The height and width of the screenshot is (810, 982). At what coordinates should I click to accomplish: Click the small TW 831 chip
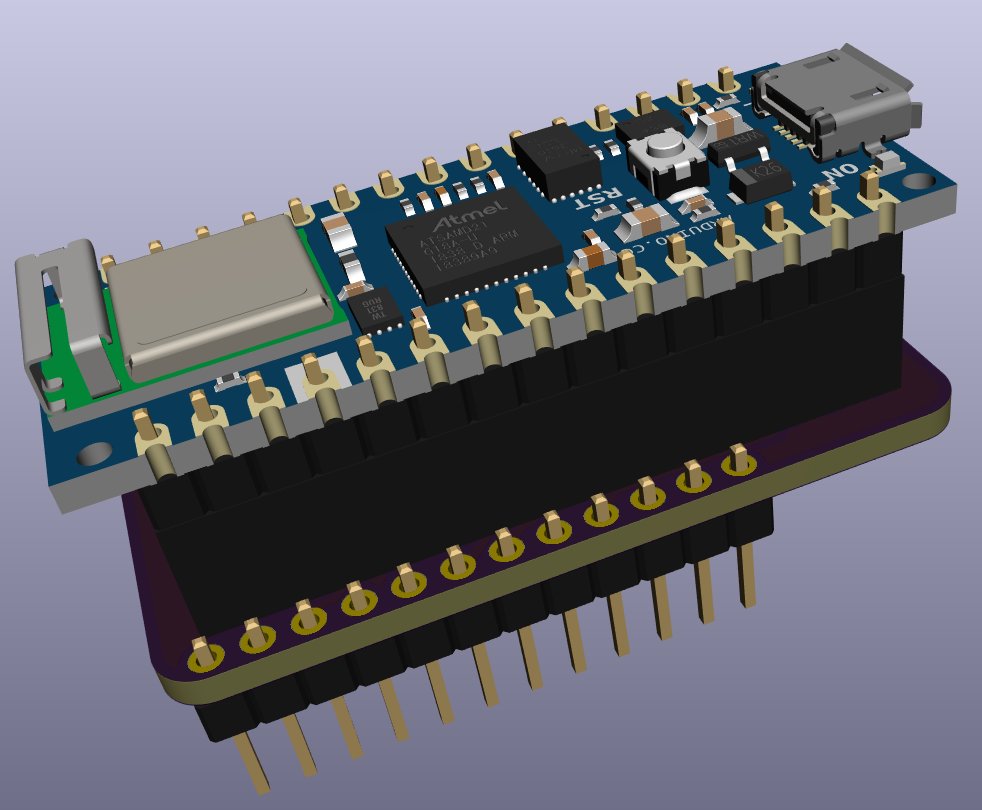pyautogui.click(x=377, y=309)
